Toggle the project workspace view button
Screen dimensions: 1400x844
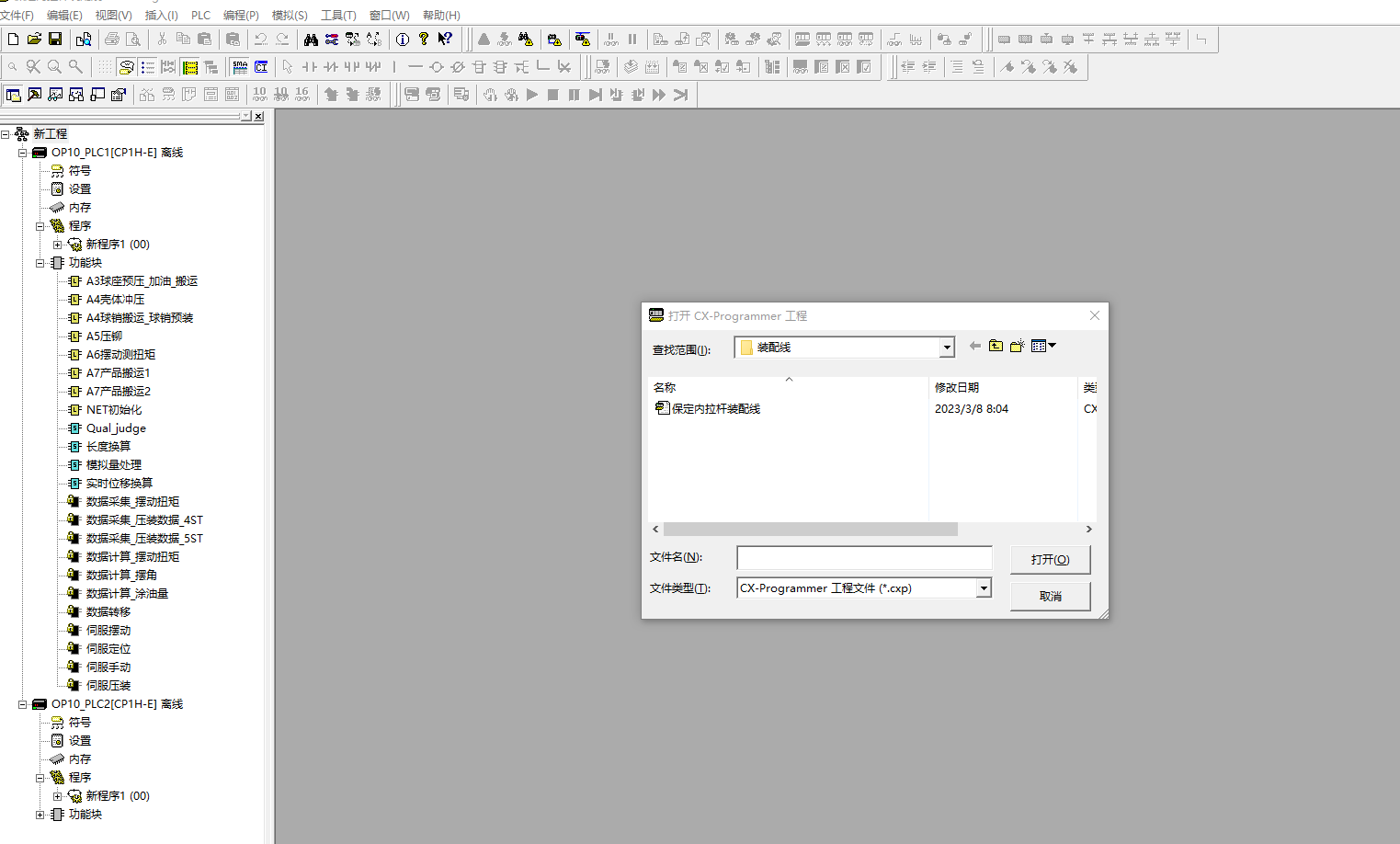[13, 95]
